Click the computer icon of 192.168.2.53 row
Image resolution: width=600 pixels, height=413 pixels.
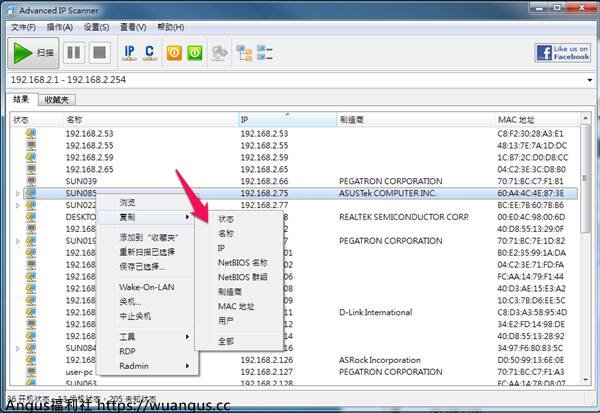pyautogui.click(x=31, y=134)
